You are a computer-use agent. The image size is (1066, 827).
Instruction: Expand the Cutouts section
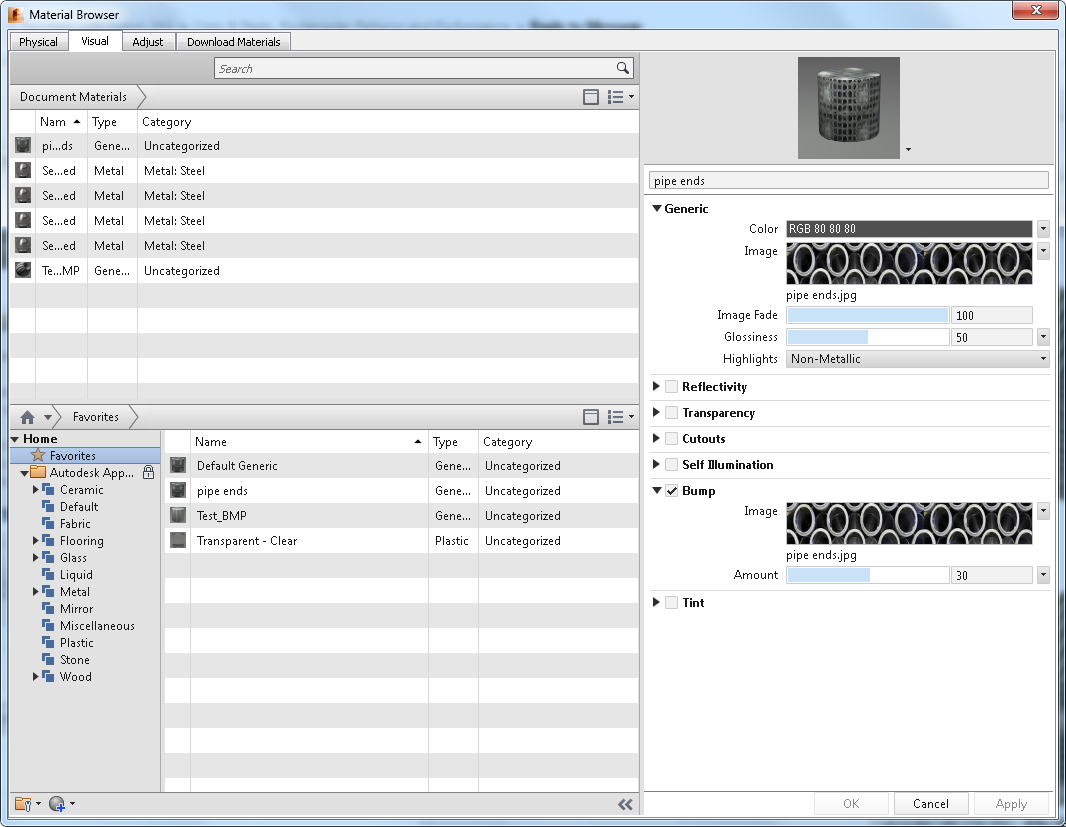click(657, 438)
